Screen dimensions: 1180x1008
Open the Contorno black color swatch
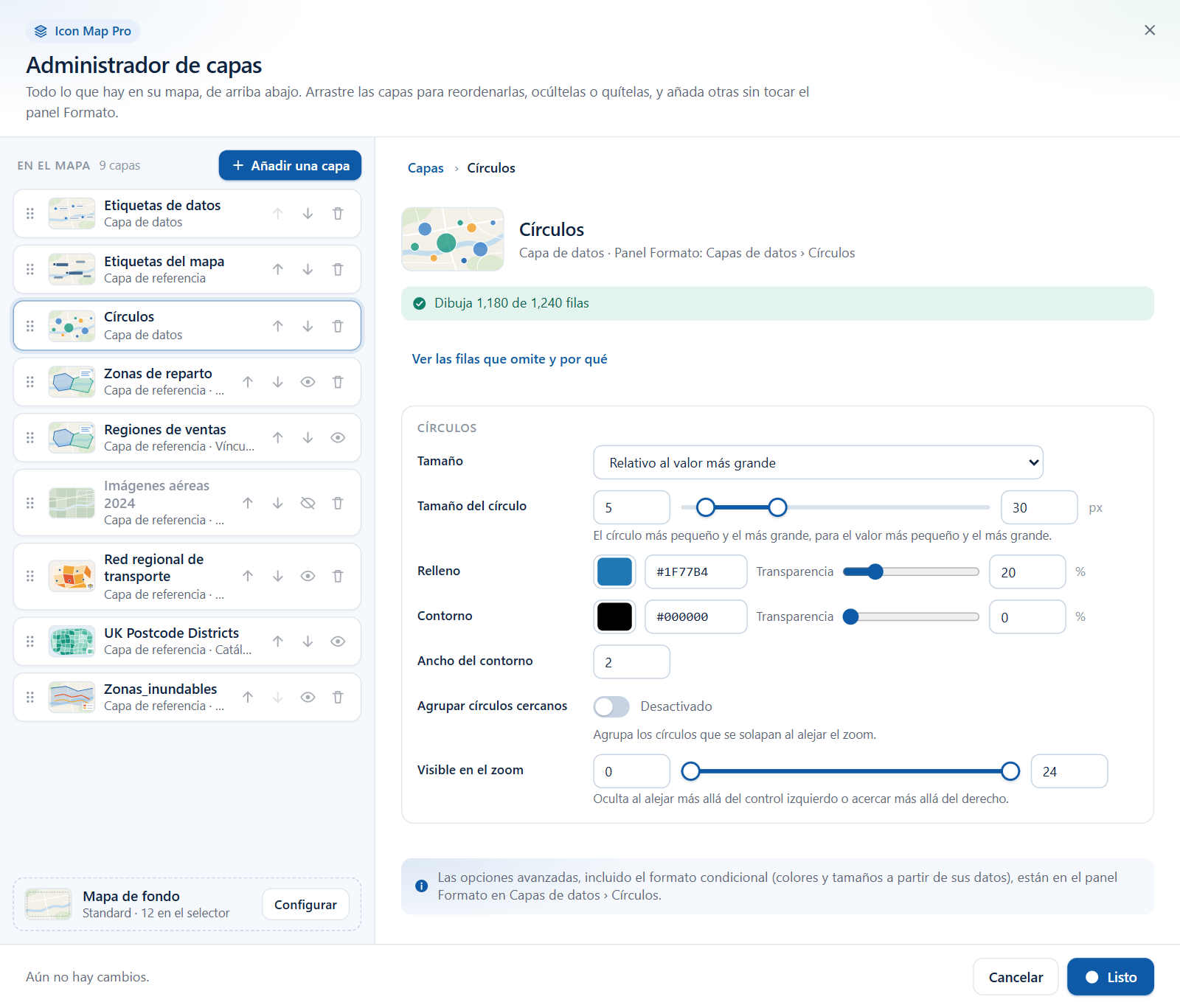tap(614, 616)
